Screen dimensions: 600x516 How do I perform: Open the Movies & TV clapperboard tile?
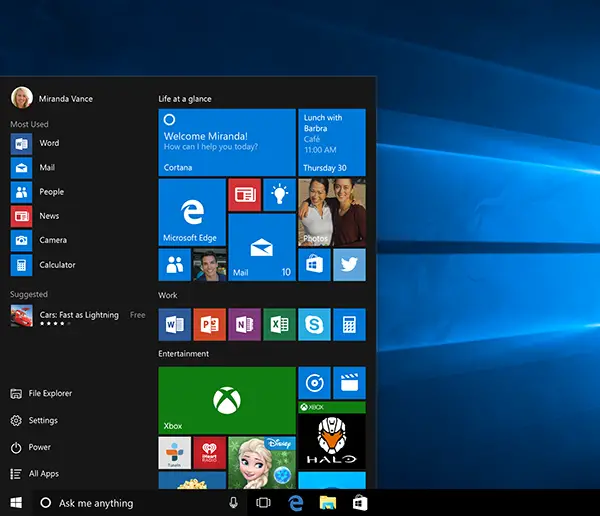349,383
